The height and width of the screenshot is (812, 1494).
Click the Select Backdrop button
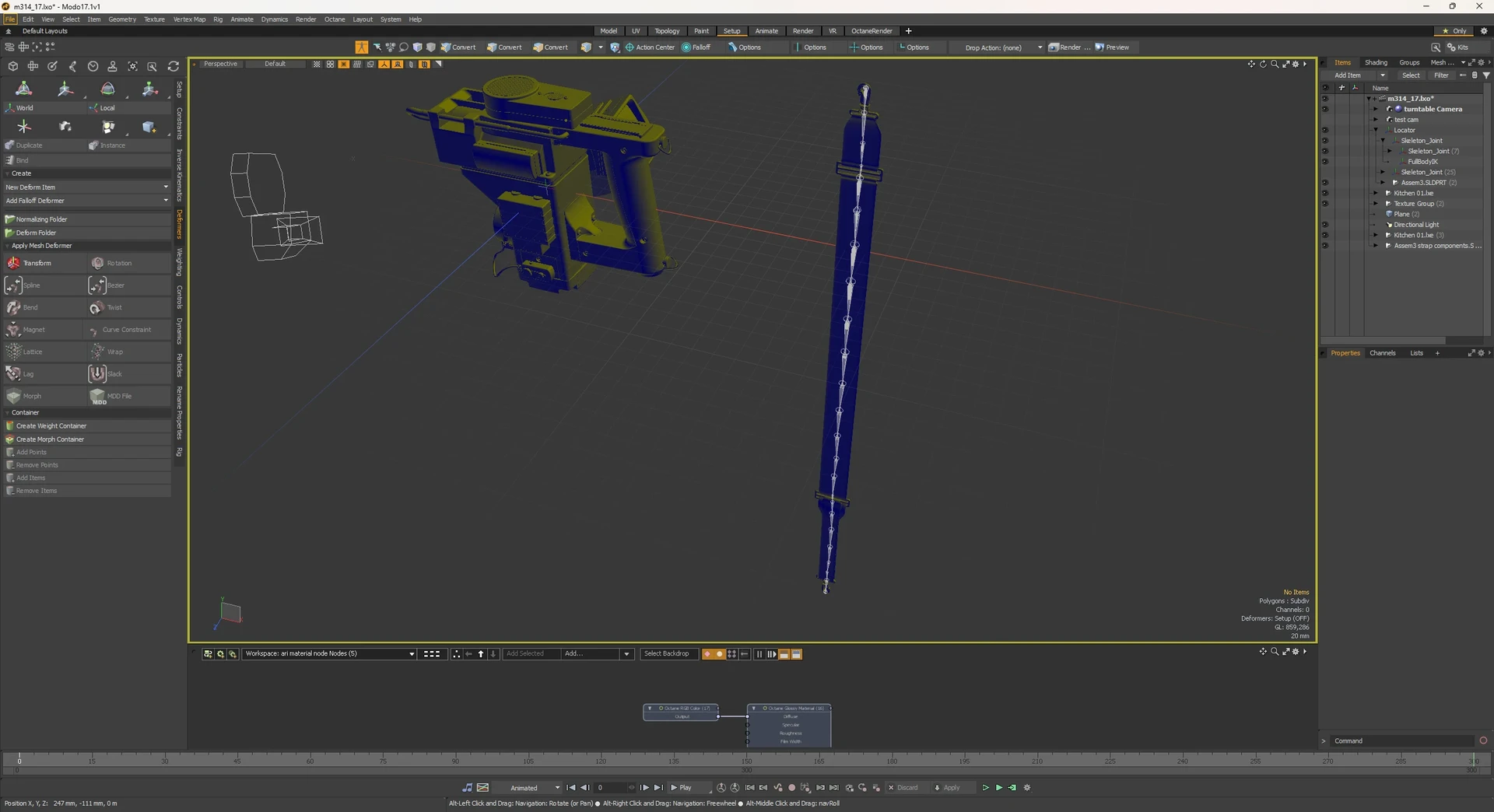point(667,654)
